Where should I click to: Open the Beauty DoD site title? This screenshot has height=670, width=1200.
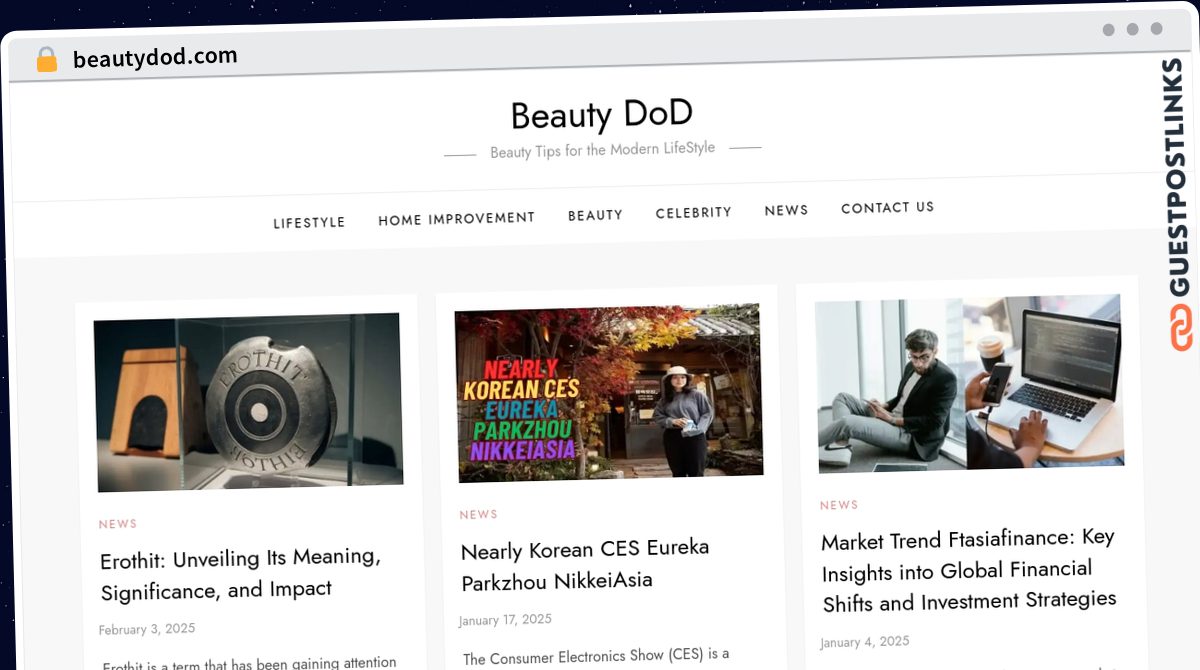[x=602, y=115]
